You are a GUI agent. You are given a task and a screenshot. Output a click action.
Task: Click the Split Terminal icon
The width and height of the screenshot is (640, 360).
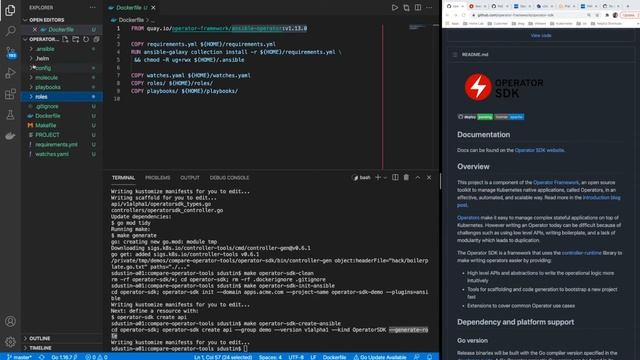coord(395,178)
